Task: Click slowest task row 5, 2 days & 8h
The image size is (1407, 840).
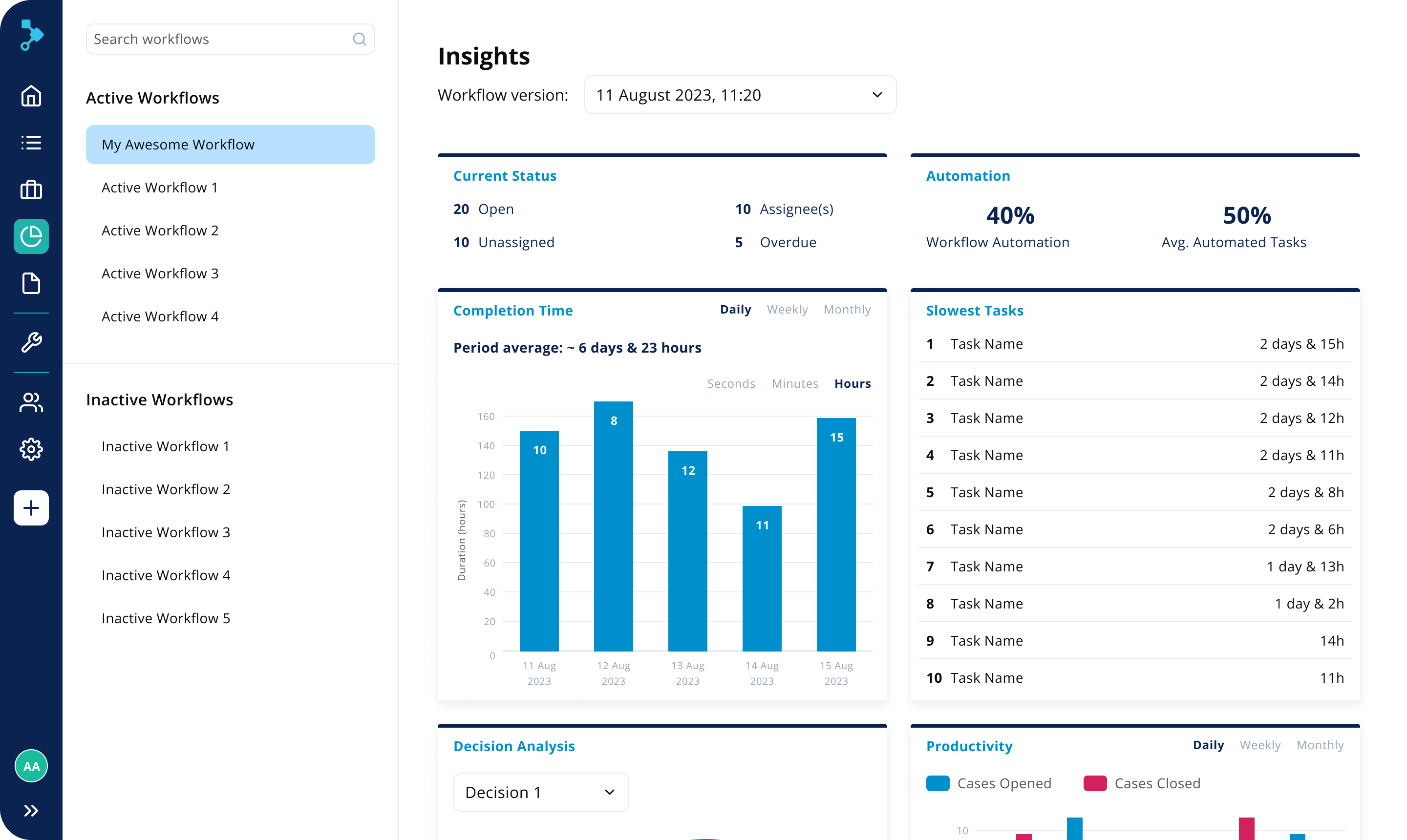Action: point(1135,492)
